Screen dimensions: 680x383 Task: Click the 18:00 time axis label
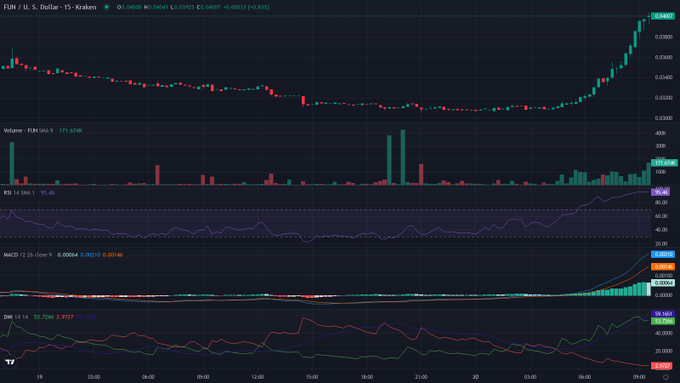point(366,377)
